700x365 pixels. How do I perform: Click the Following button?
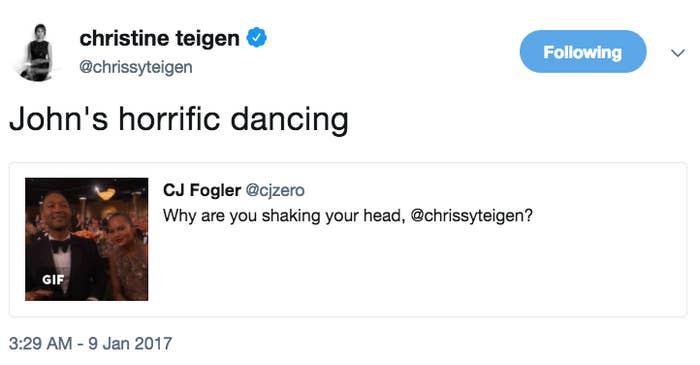pos(583,52)
